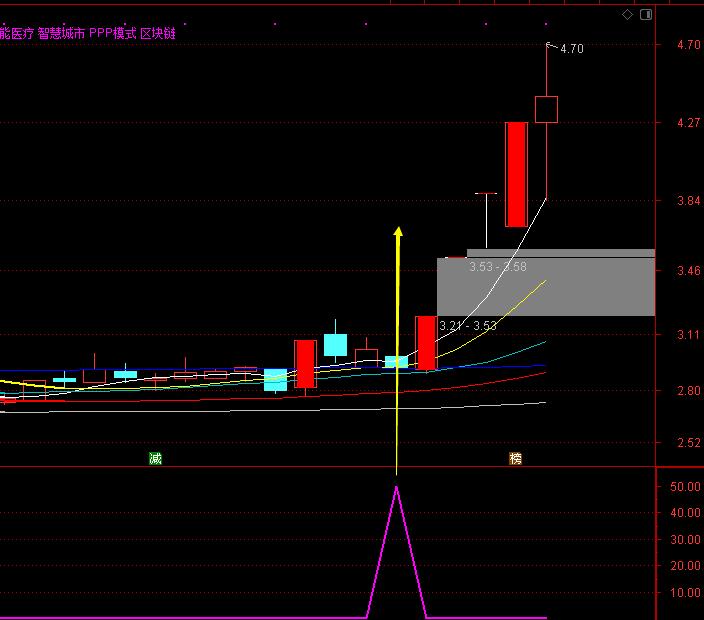This screenshot has height=620, width=704.
Task: Click the 30.00 indicator axis label
Action: coord(685,540)
